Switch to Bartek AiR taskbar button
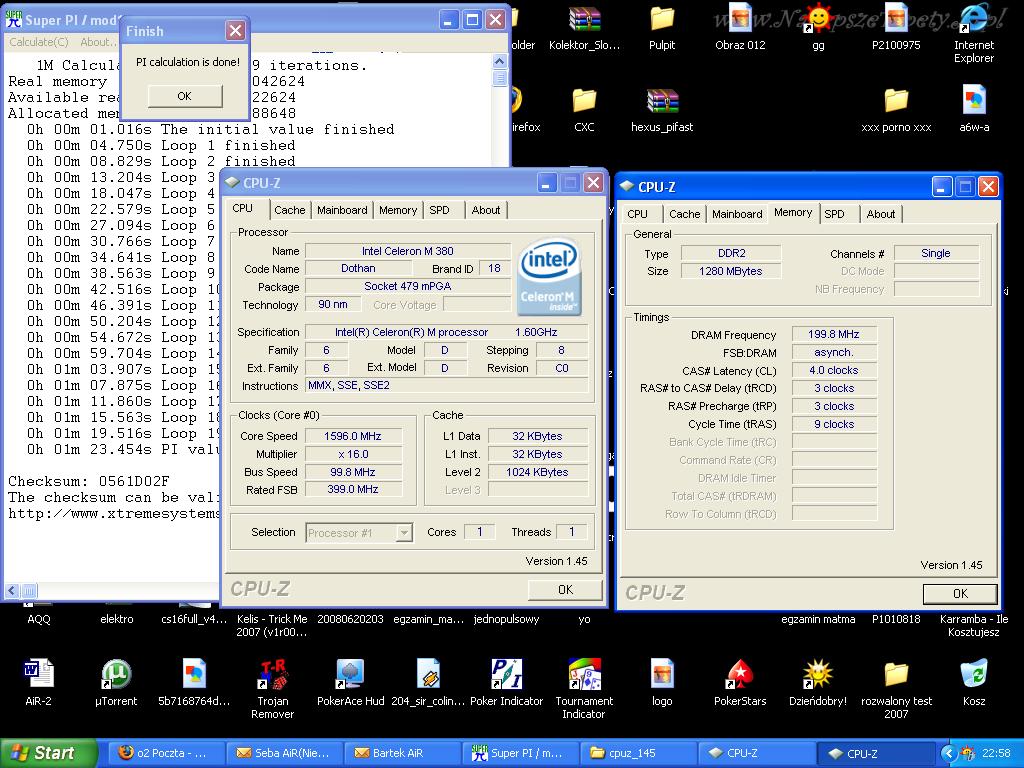 tap(402, 753)
